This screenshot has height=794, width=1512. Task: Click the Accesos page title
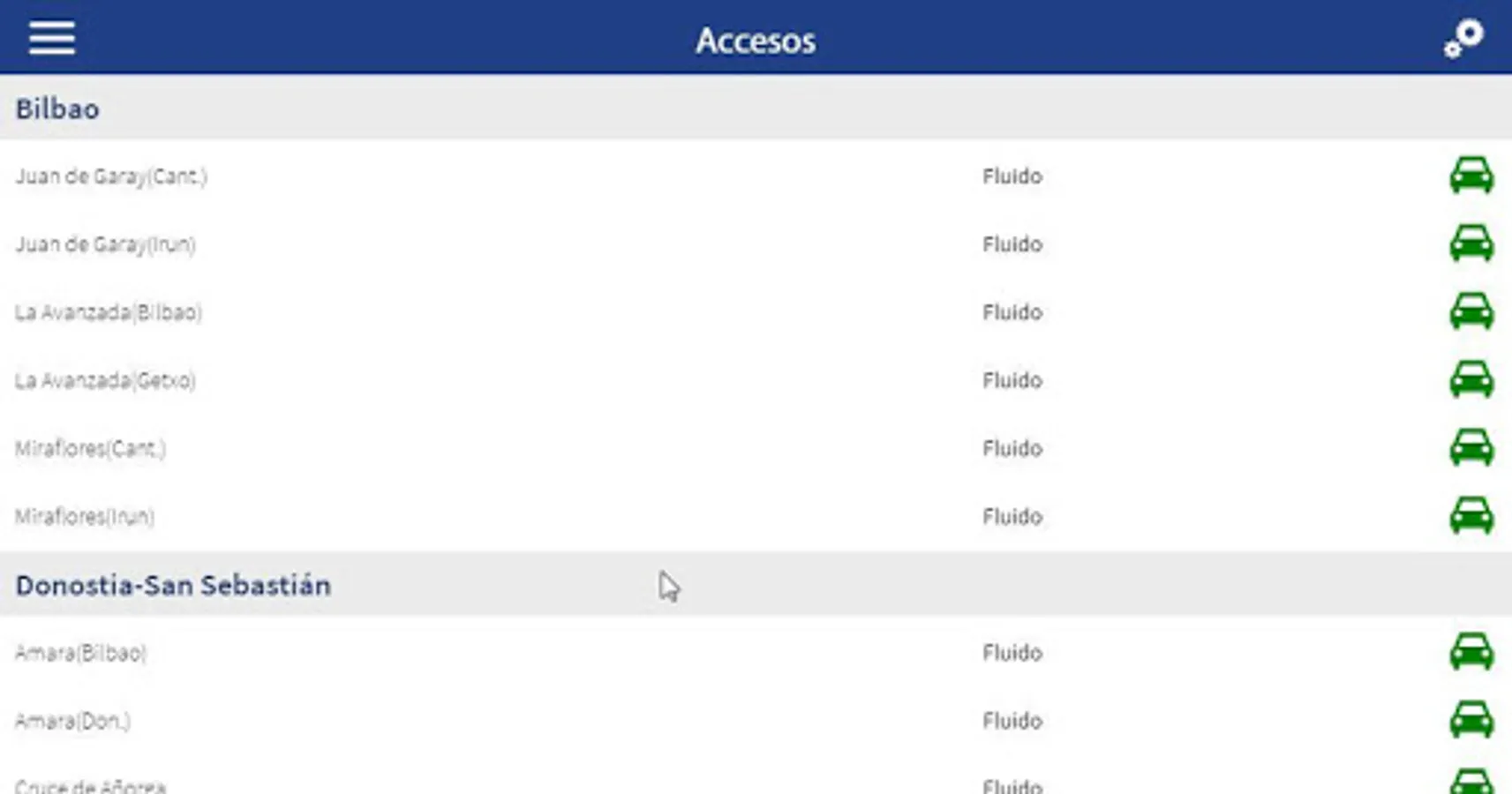[x=756, y=41]
